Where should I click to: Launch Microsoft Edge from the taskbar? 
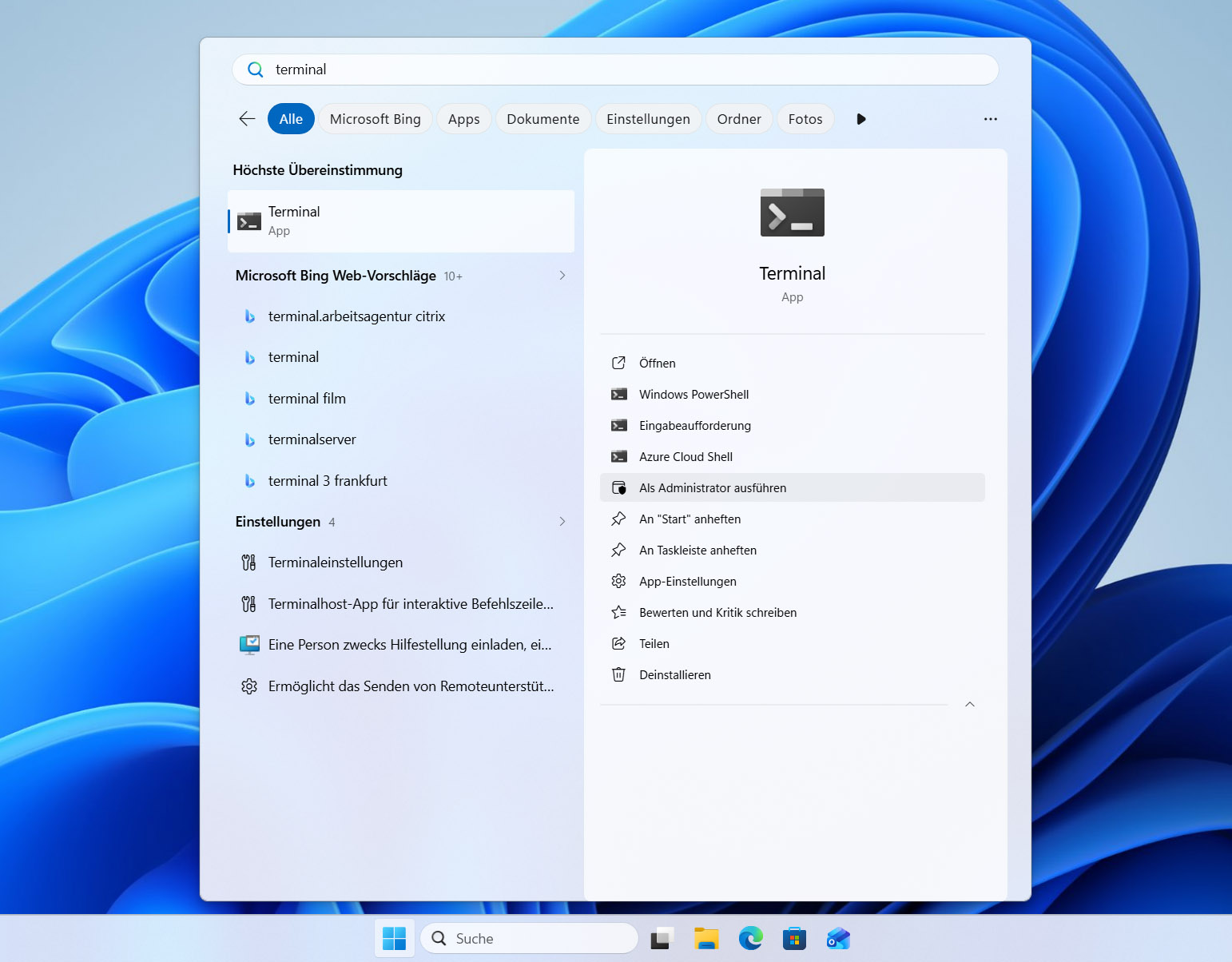[x=750, y=939]
